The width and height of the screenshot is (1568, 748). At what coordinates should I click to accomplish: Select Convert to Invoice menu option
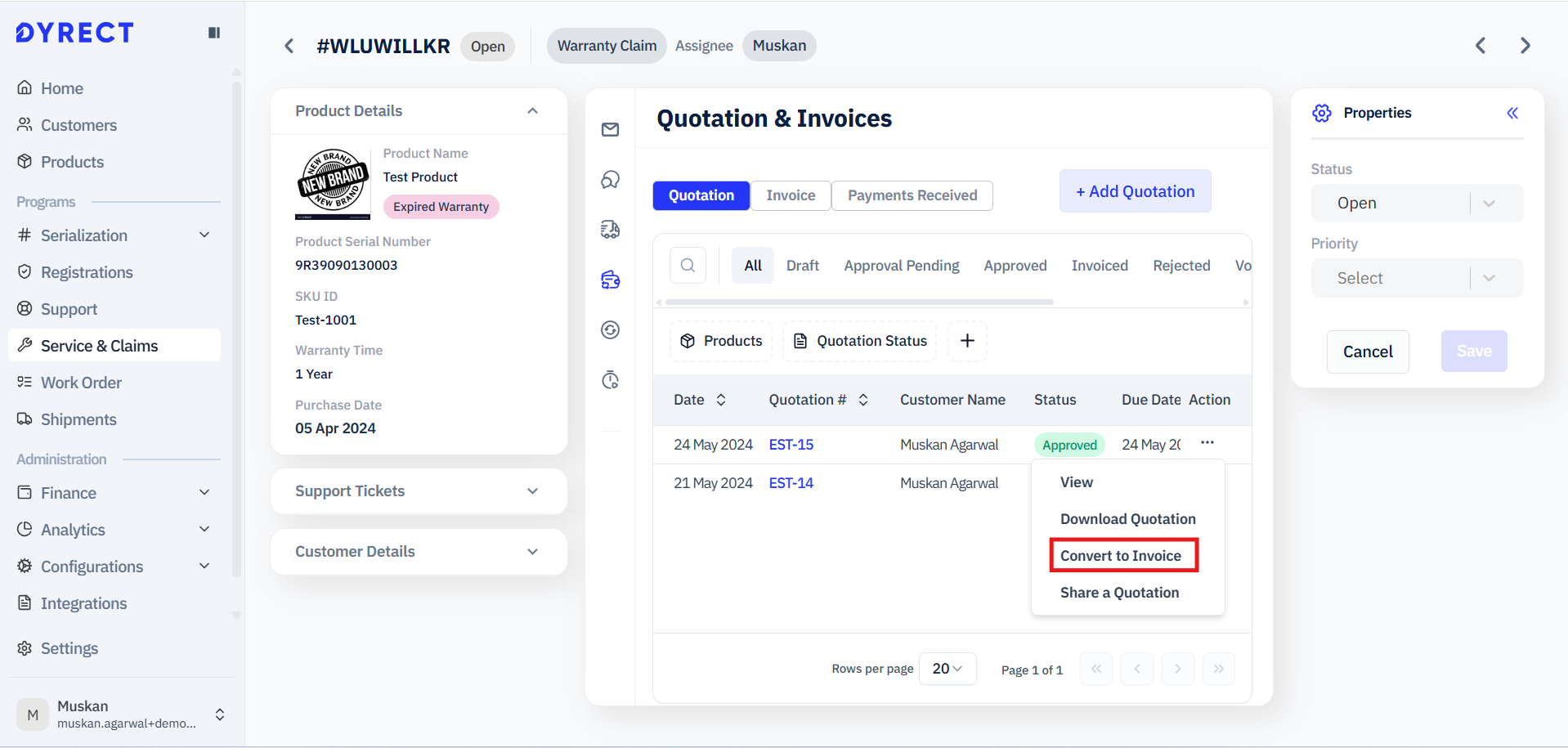[x=1122, y=556]
